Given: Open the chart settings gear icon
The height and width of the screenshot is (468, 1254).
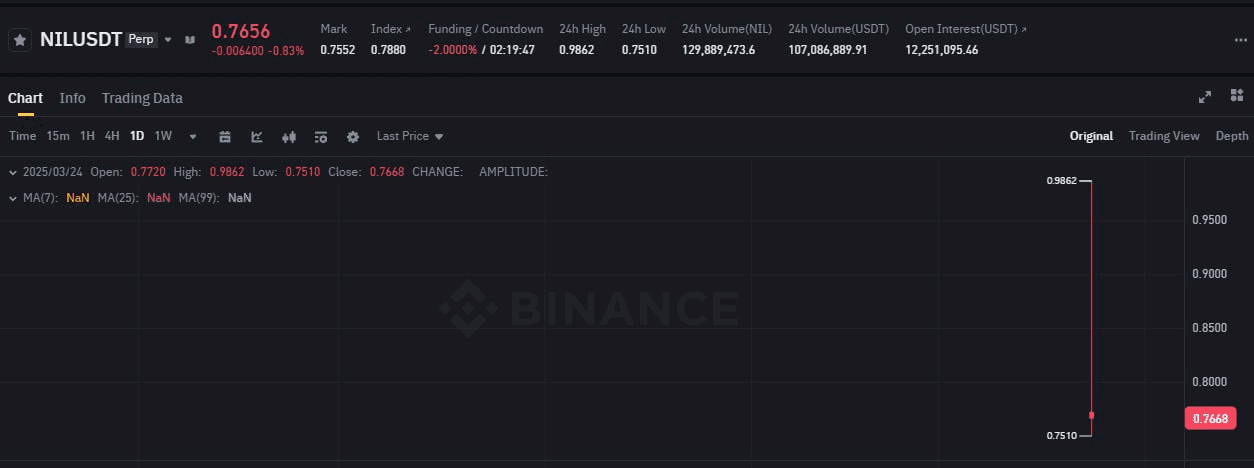Looking at the screenshot, I should pyautogui.click(x=353, y=136).
